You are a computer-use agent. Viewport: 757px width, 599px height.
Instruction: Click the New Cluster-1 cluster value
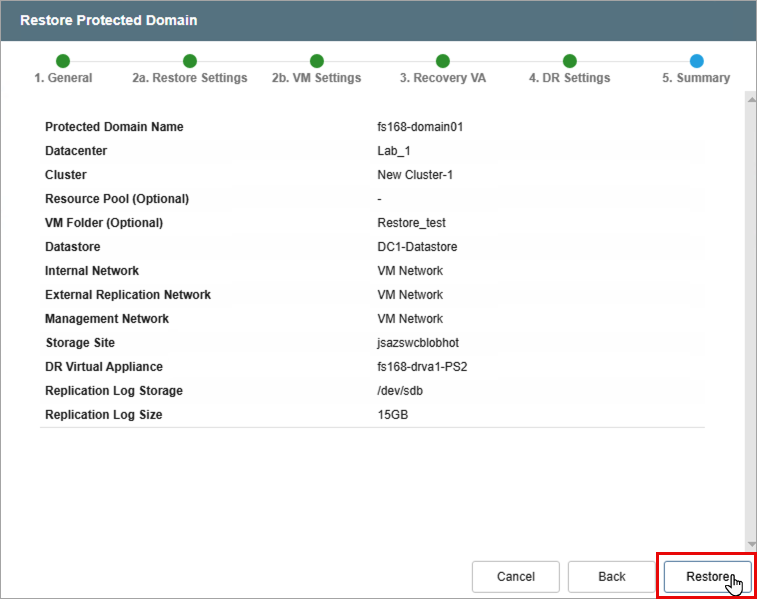tap(415, 175)
